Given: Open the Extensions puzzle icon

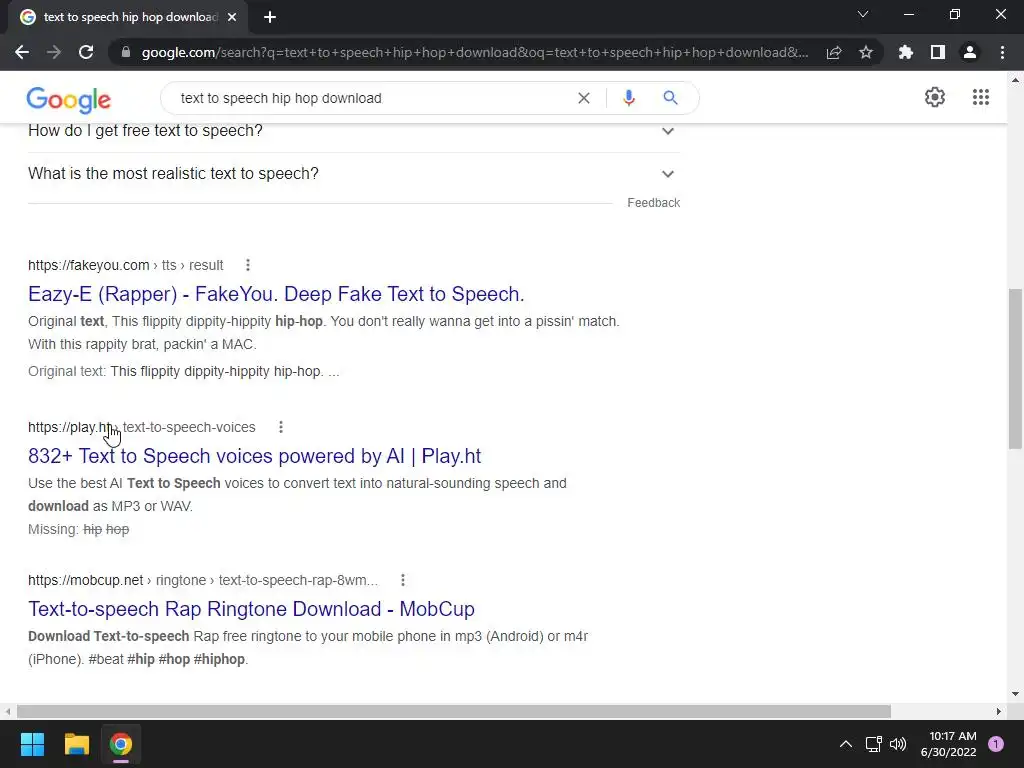Looking at the screenshot, I should click(905, 52).
